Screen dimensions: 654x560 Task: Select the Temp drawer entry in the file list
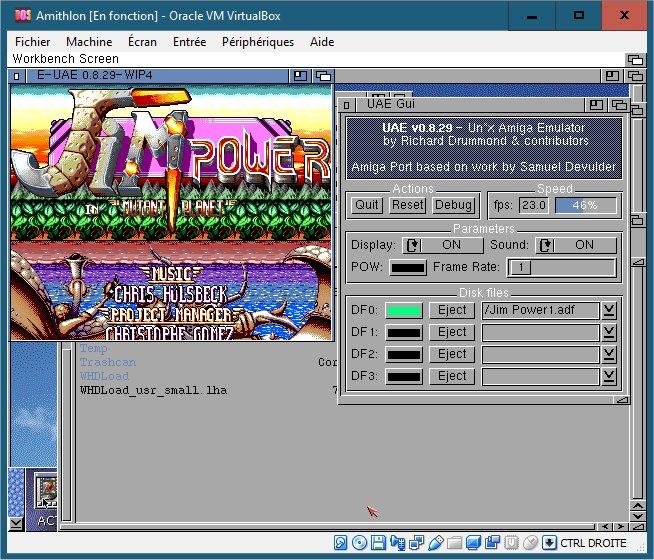pos(93,348)
